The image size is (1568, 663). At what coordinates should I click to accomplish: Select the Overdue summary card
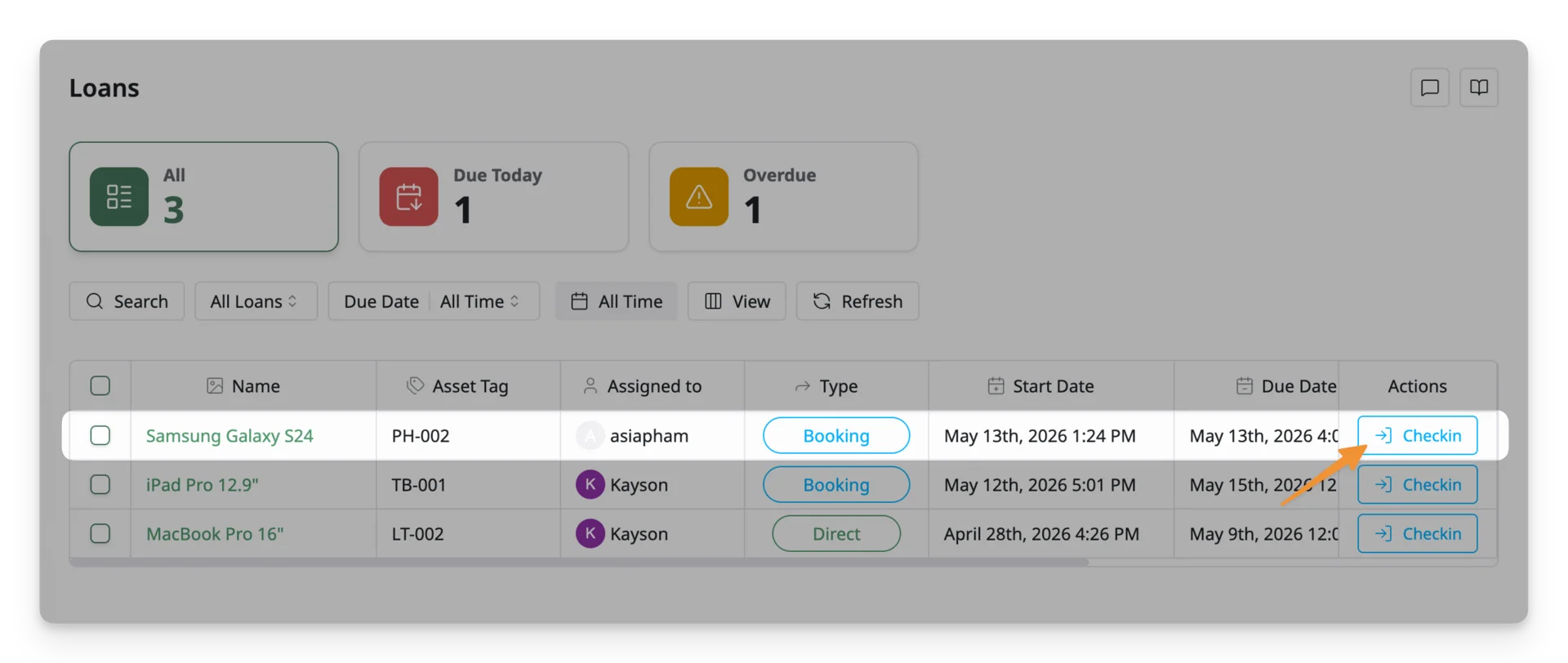[x=783, y=197]
